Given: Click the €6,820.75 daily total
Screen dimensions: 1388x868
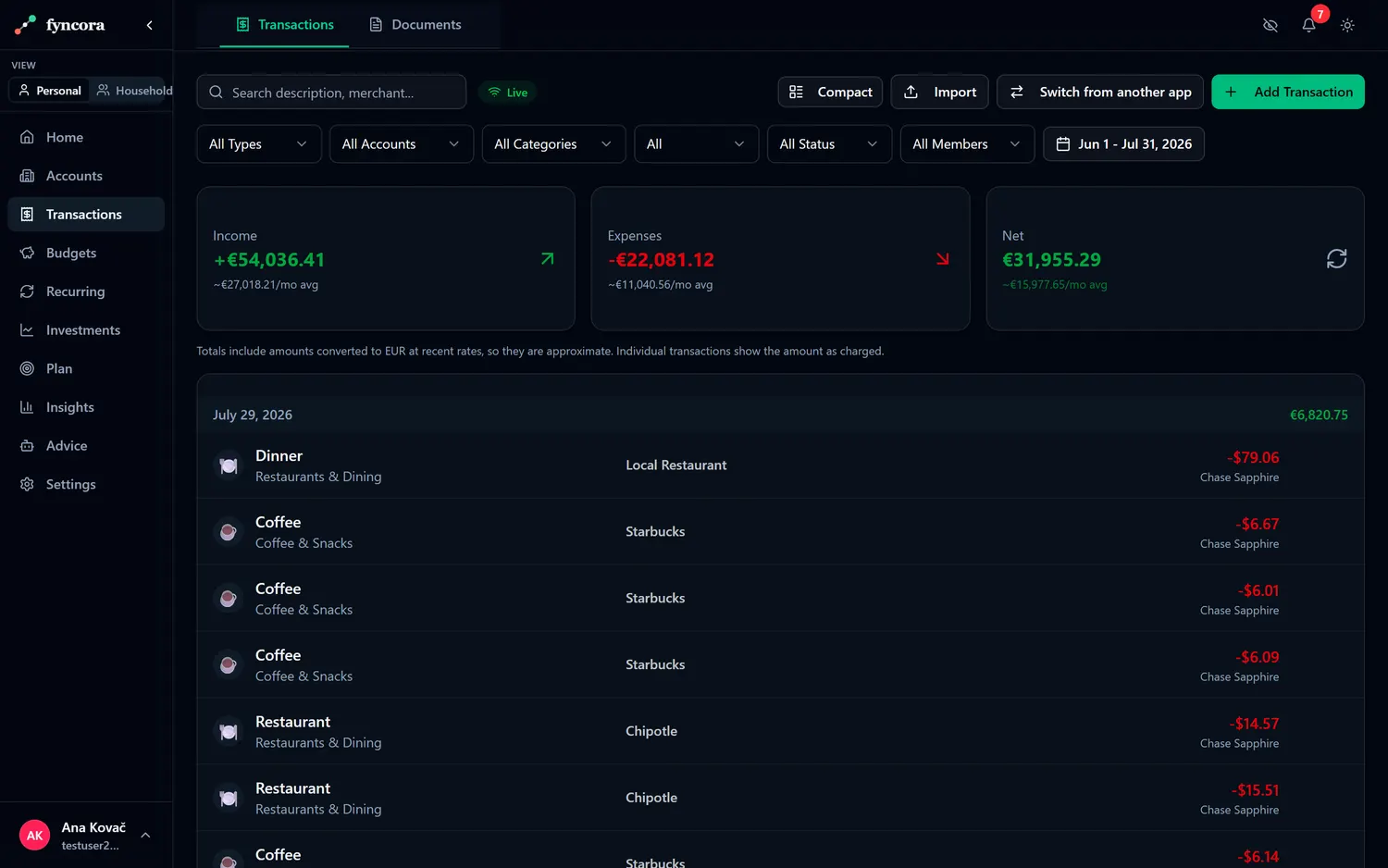Looking at the screenshot, I should 1319,415.
